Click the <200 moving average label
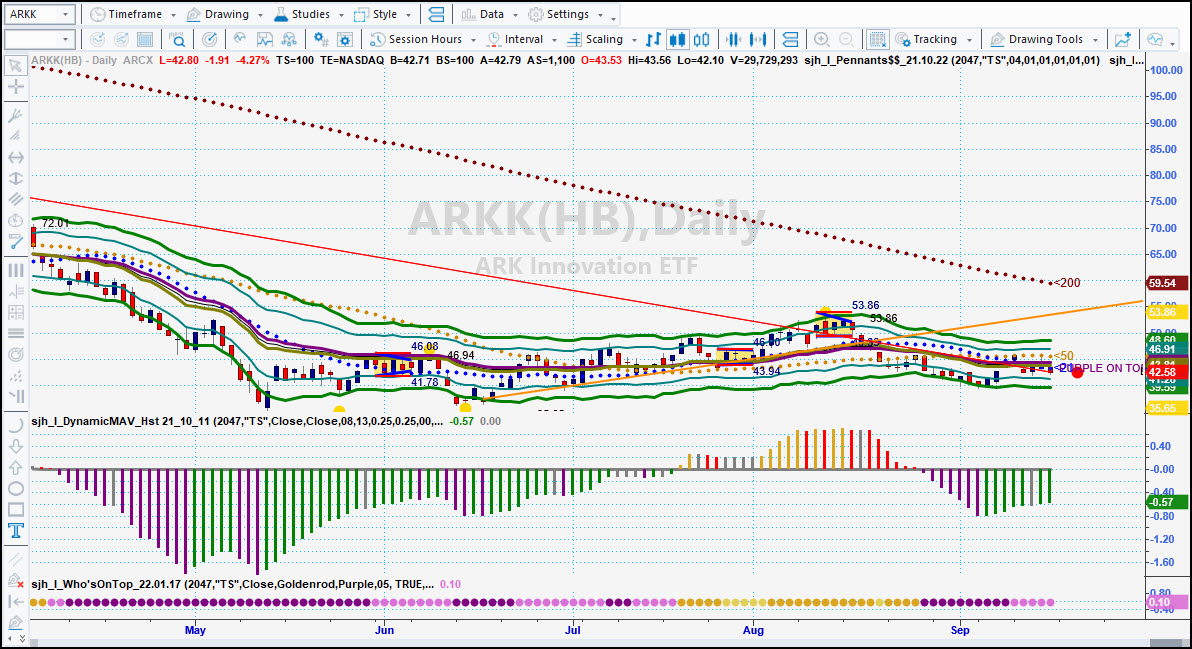Image resolution: width=1192 pixels, height=649 pixels. tap(1066, 283)
